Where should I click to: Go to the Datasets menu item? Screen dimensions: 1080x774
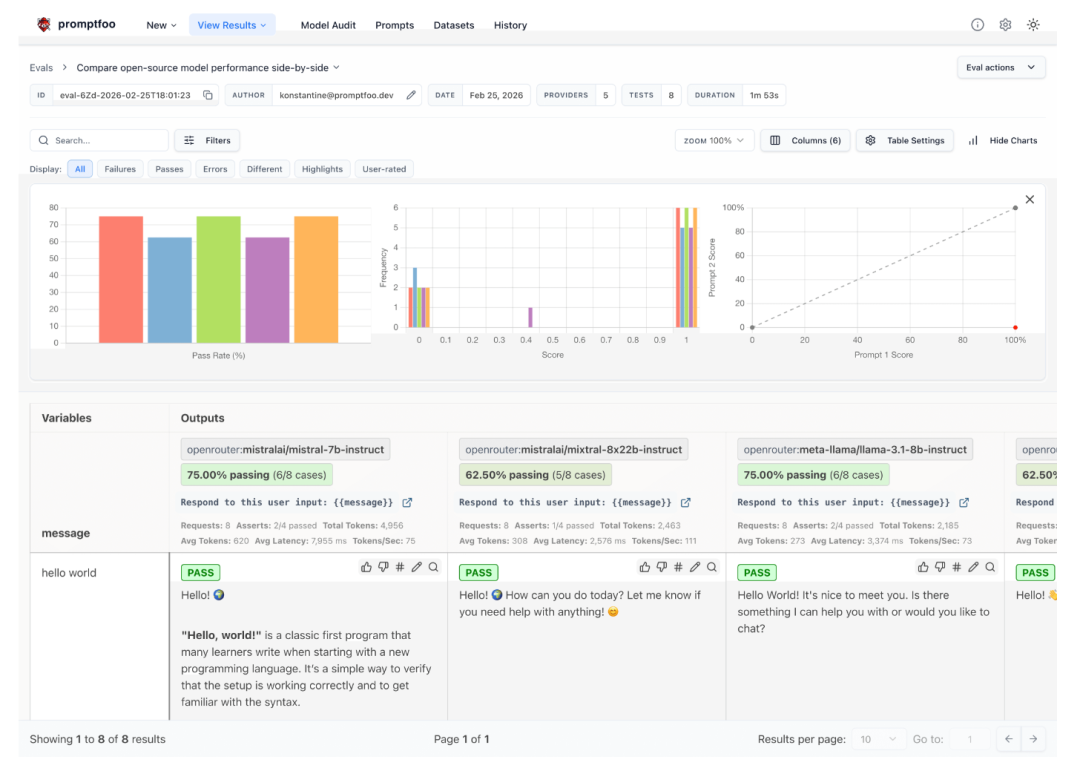coord(453,25)
